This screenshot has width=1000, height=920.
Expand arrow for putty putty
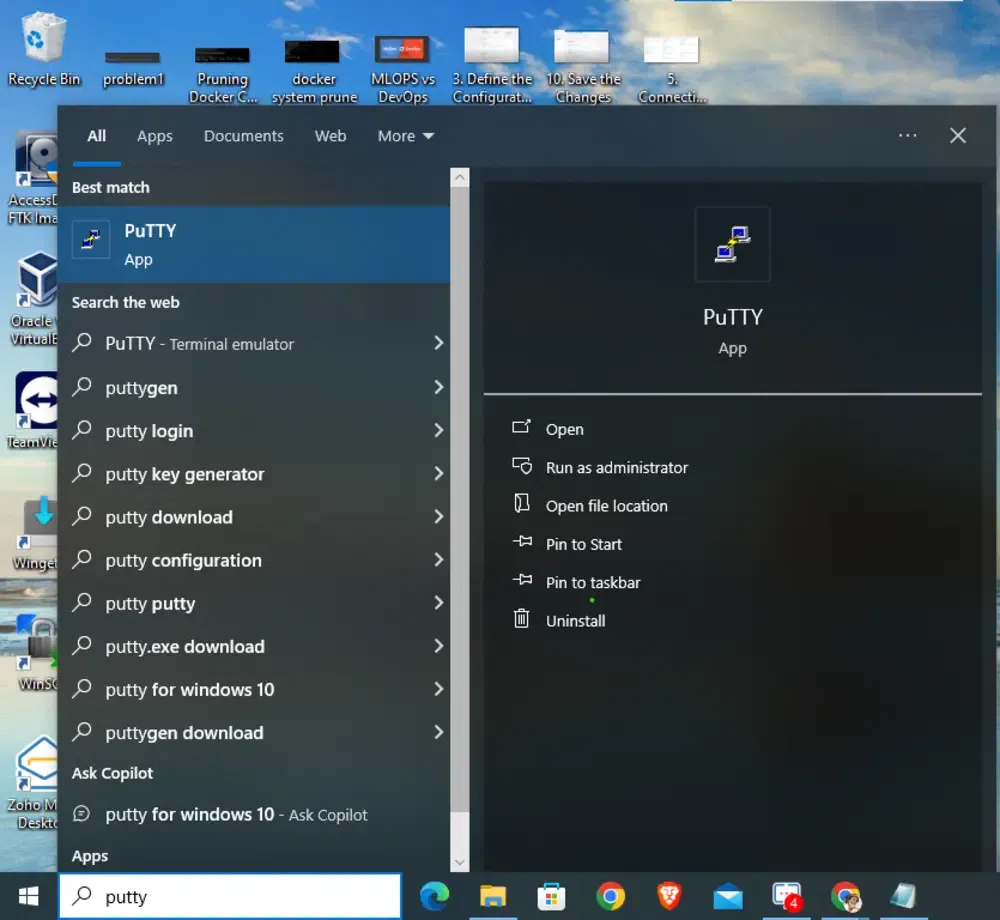(438, 602)
